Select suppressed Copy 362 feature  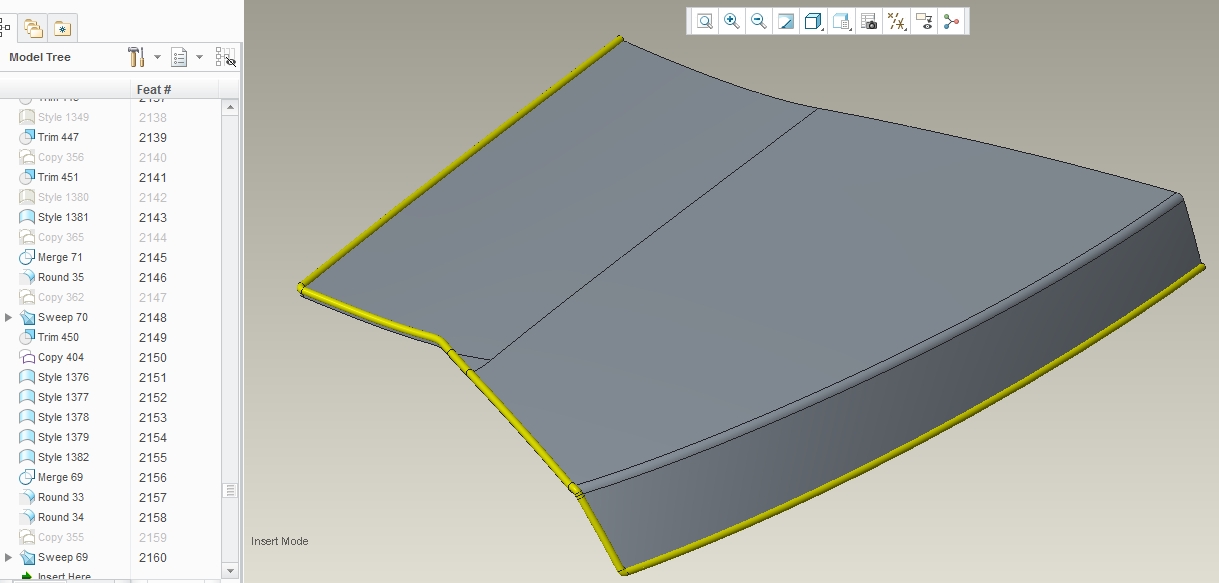click(x=61, y=297)
